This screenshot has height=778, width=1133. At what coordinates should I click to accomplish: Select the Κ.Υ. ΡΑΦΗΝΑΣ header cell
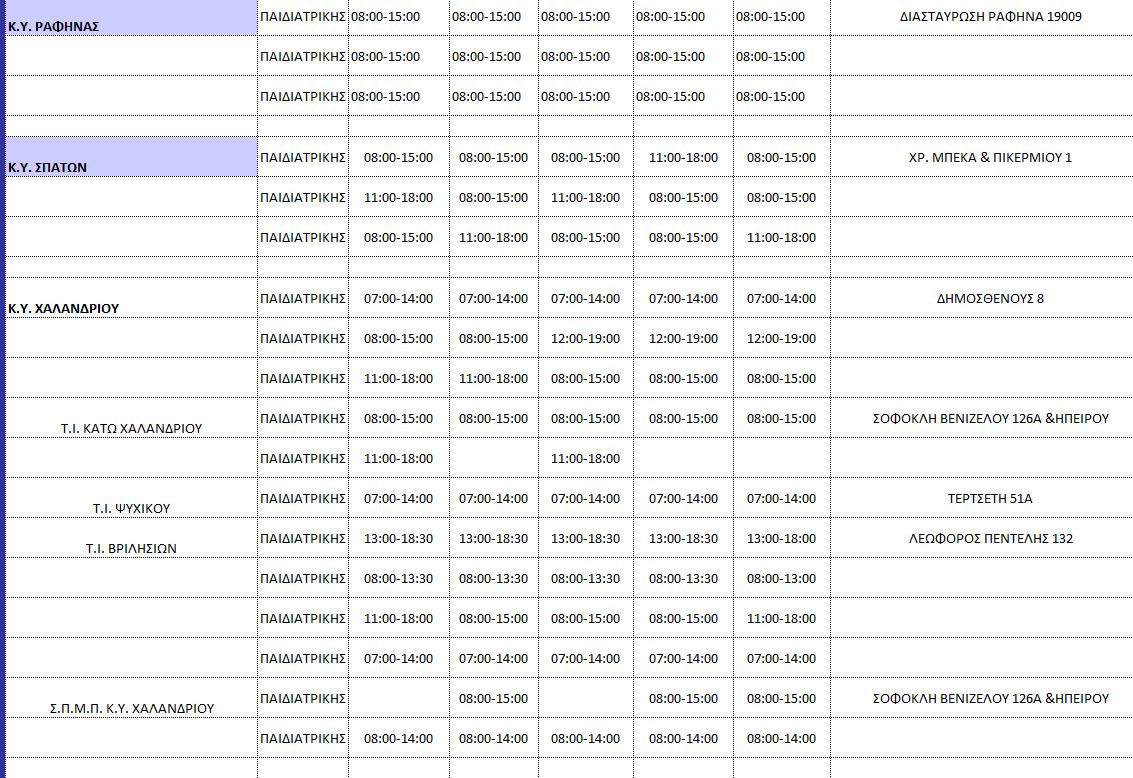(130, 18)
